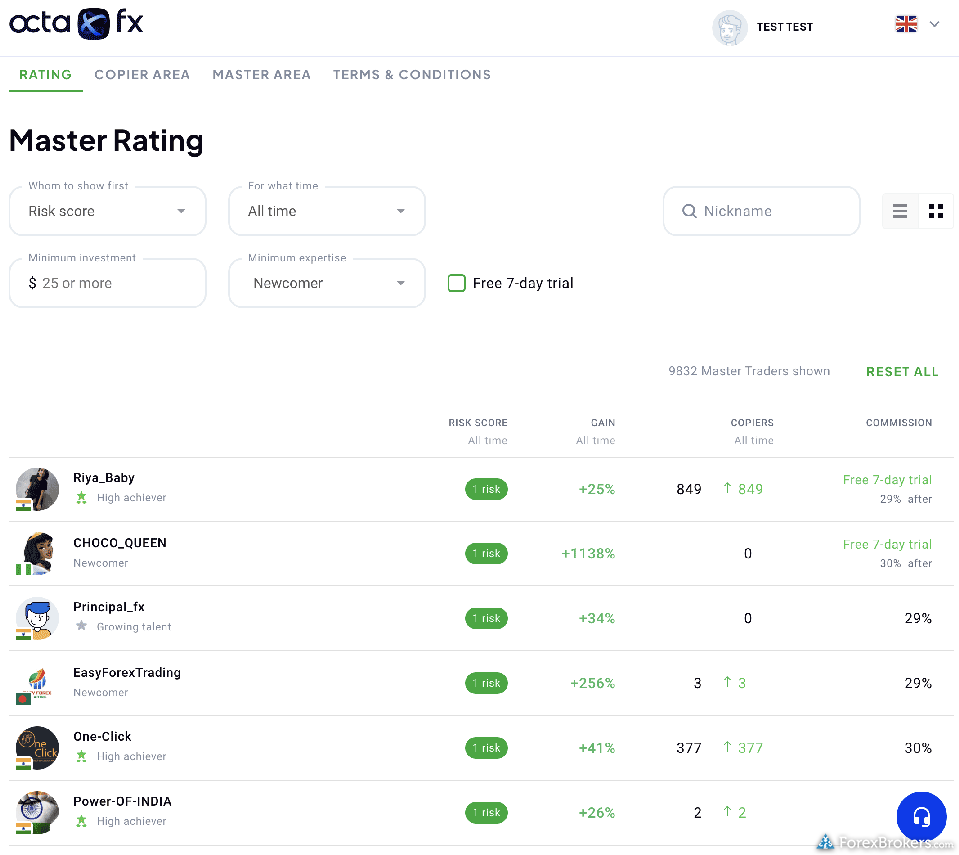Click One-Click's green star badge
This screenshot has height=855, width=959.
click(x=81, y=757)
